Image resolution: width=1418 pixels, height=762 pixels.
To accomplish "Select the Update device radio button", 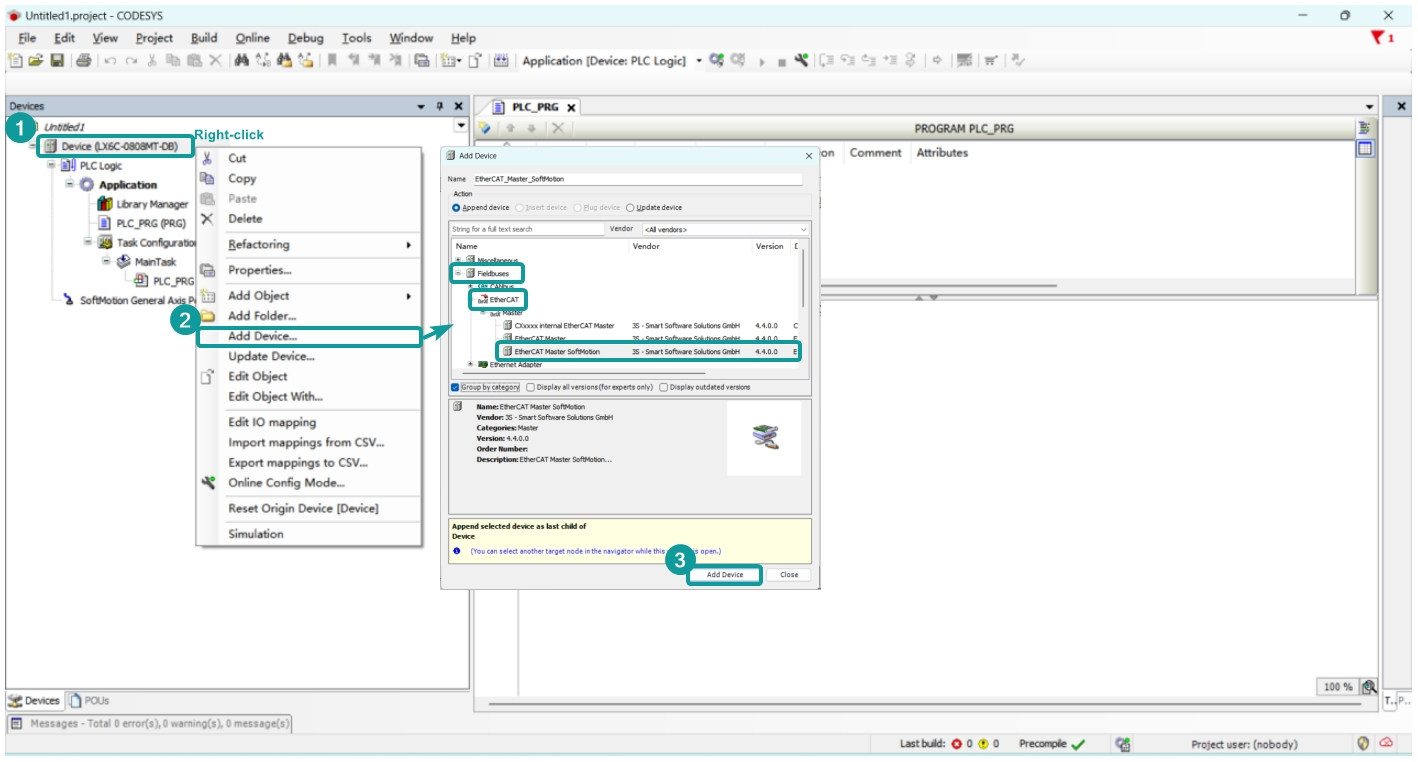I will (630, 208).
